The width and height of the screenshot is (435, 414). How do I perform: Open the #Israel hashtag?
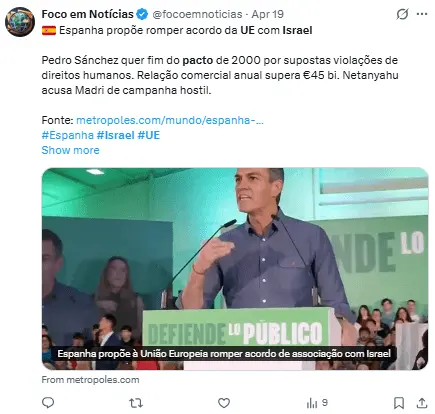116,135
